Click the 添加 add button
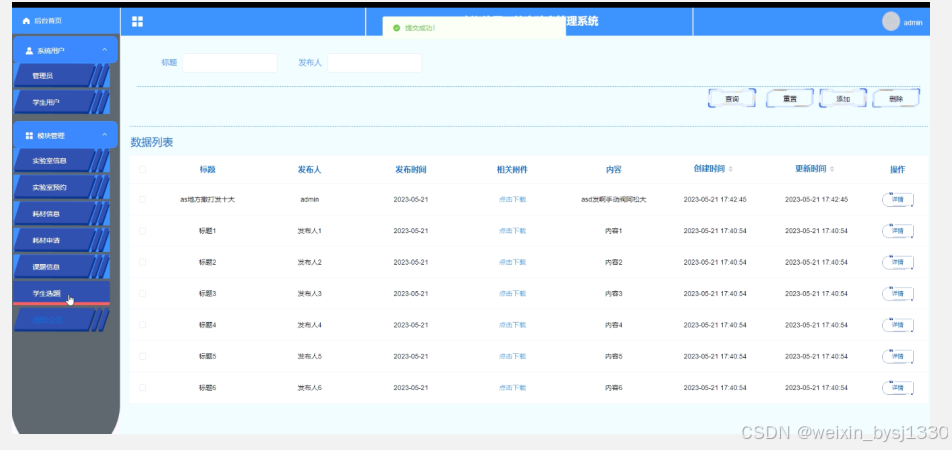This screenshot has height=450, width=952. click(843, 98)
